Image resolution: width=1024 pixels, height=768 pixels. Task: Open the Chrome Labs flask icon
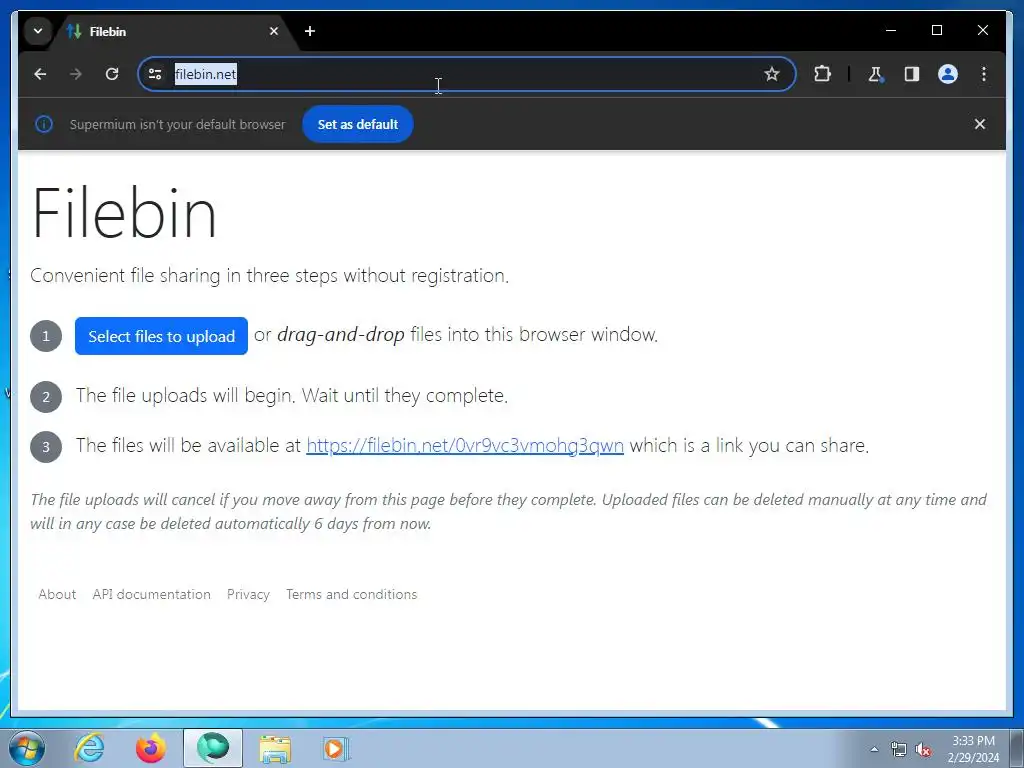[876, 74]
